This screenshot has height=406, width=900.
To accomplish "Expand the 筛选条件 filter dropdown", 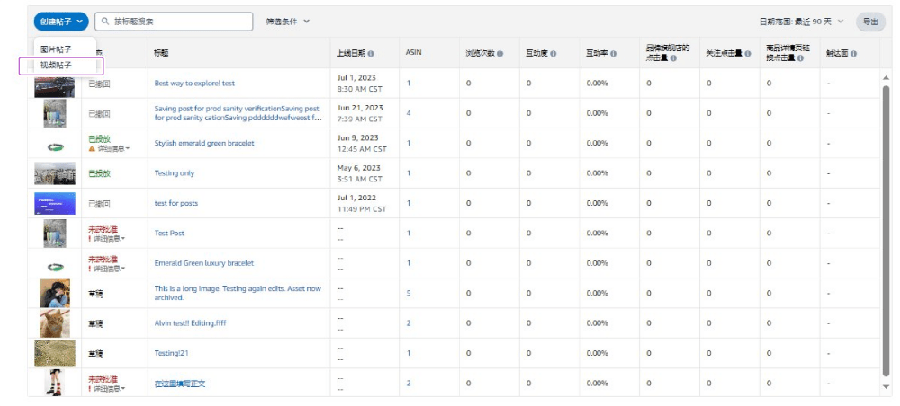I will pos(288,21).
